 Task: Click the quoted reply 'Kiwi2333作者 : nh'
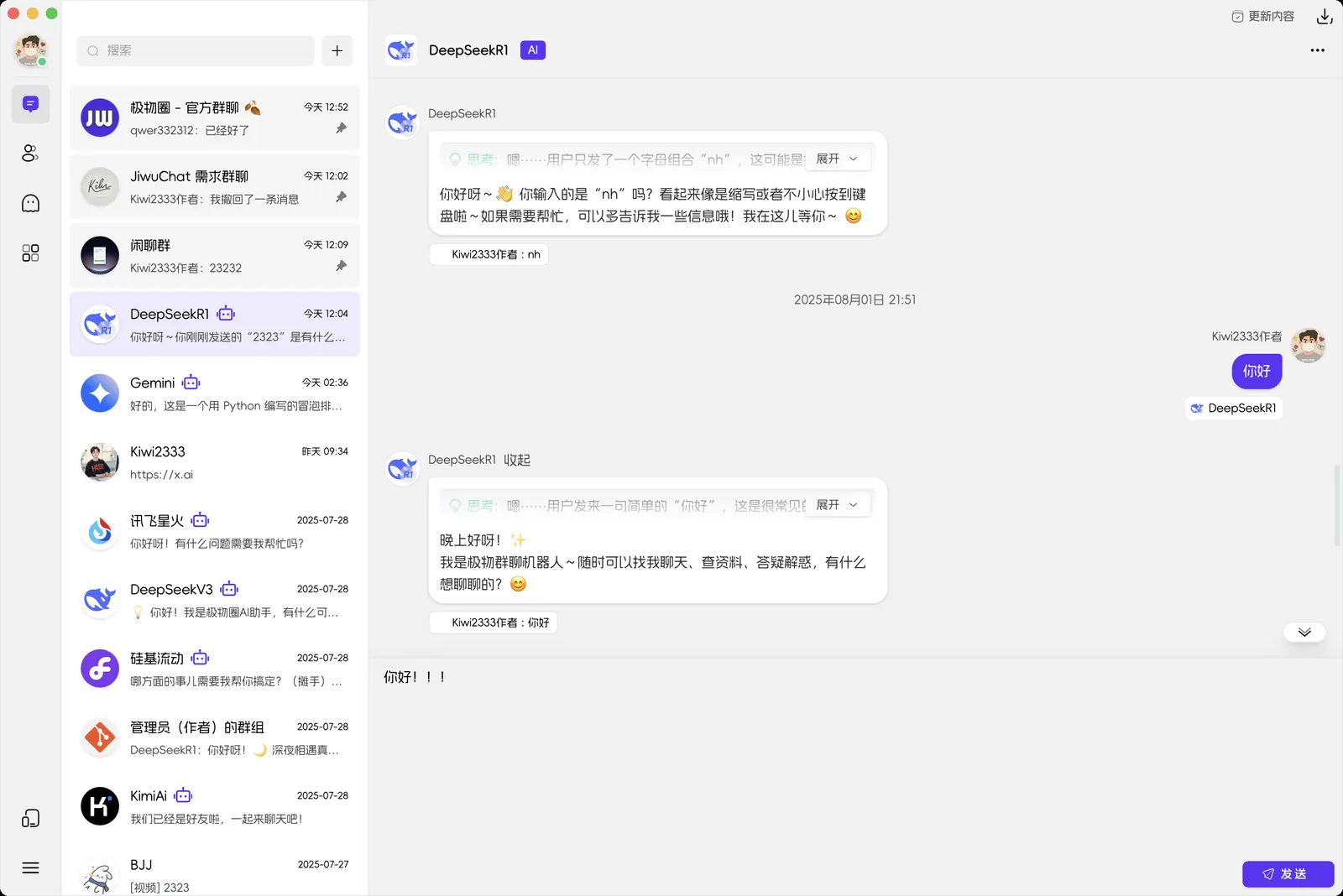click(x=489, y=254)
